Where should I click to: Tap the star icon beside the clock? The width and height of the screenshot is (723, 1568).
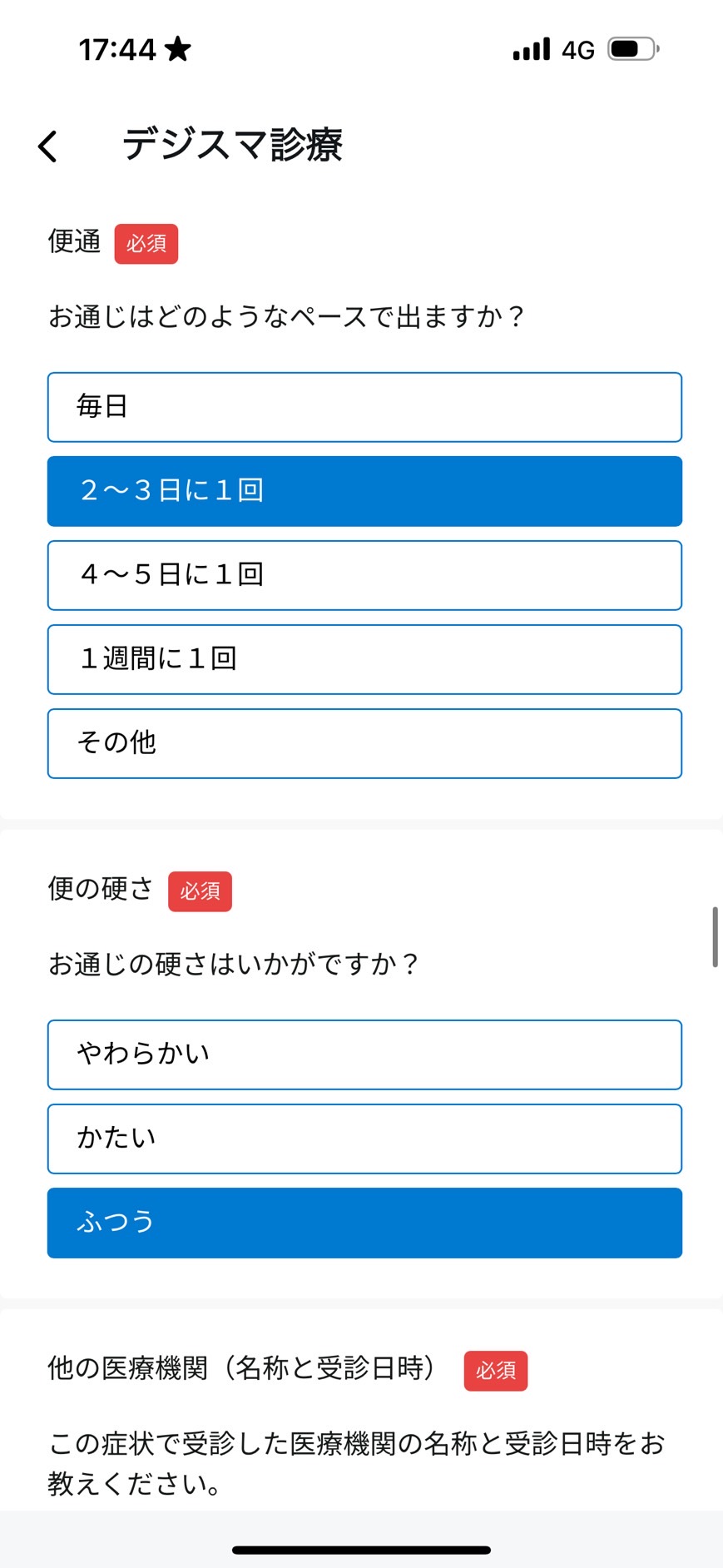tap(177, 49)
